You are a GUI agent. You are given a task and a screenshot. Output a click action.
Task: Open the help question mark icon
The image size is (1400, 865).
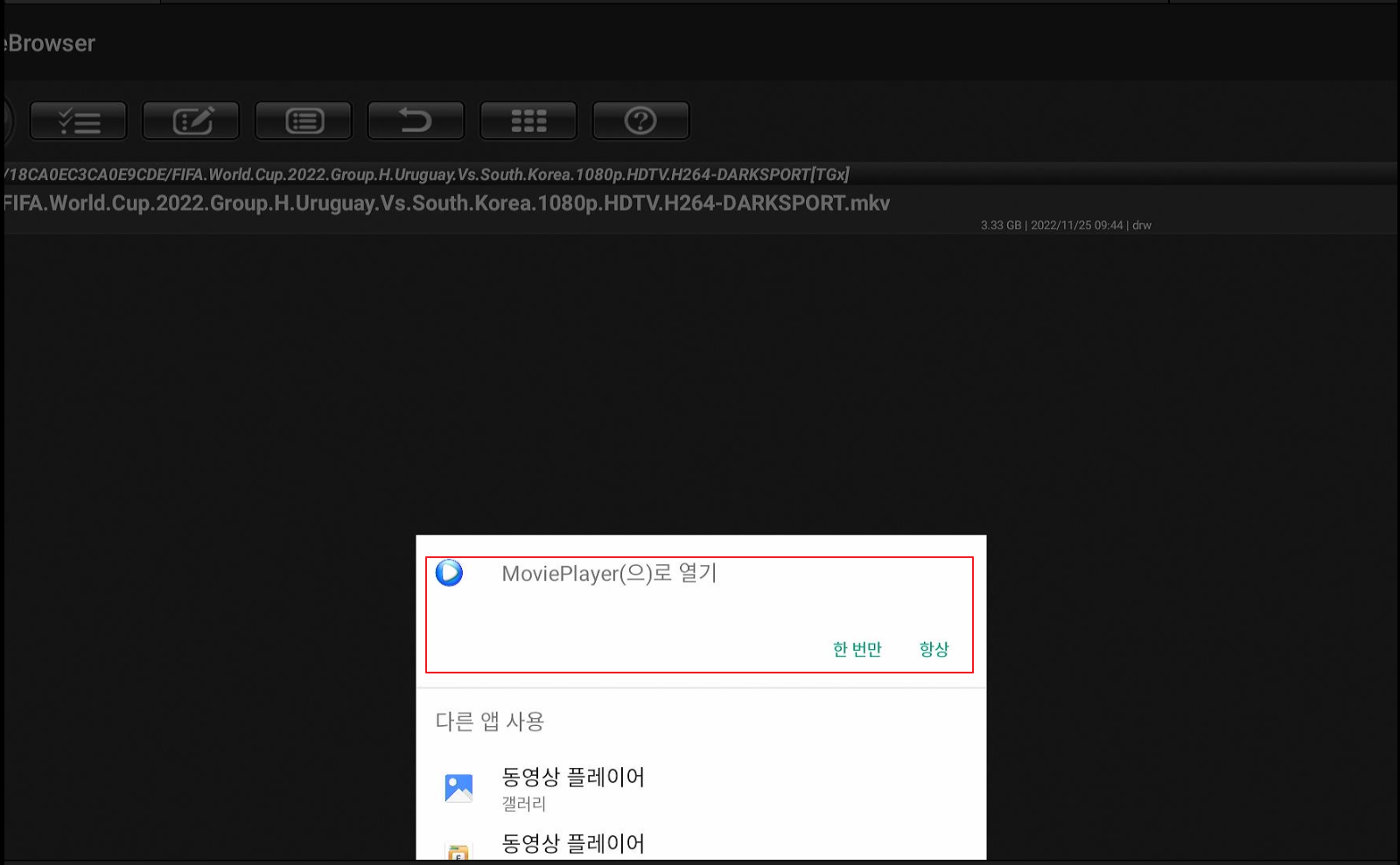coord(640,121)
